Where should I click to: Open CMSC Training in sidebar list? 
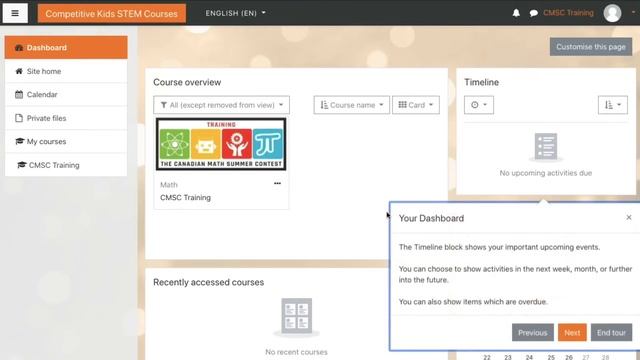66,165
